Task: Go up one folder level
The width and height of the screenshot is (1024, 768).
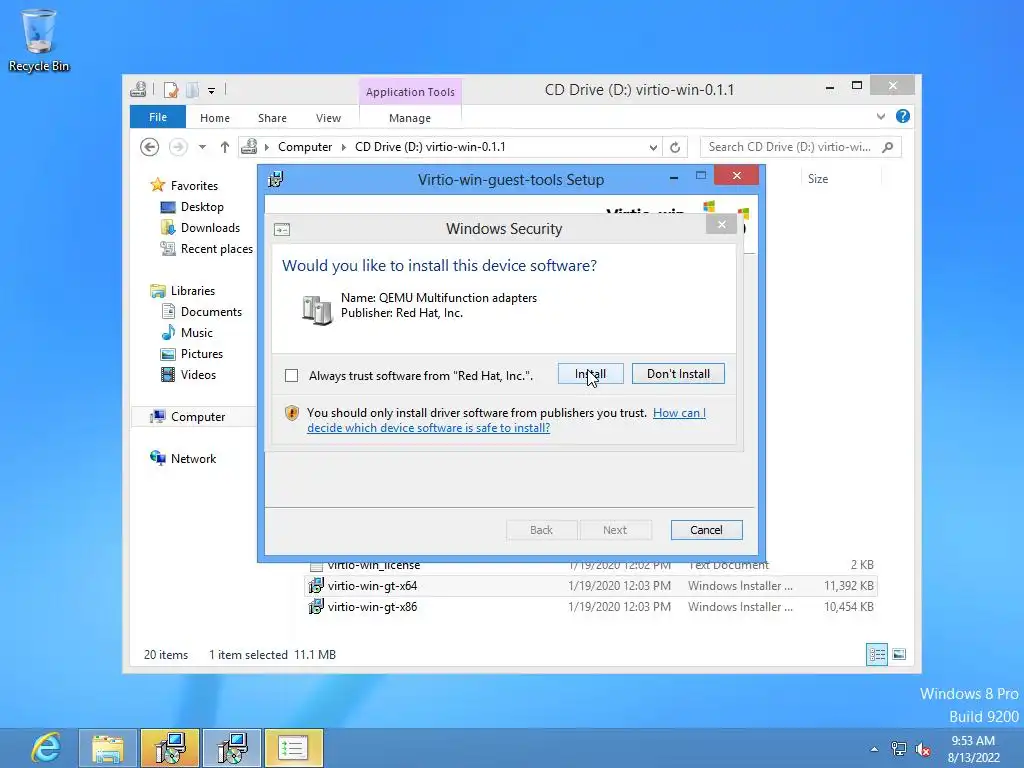Action: (225, 147)
